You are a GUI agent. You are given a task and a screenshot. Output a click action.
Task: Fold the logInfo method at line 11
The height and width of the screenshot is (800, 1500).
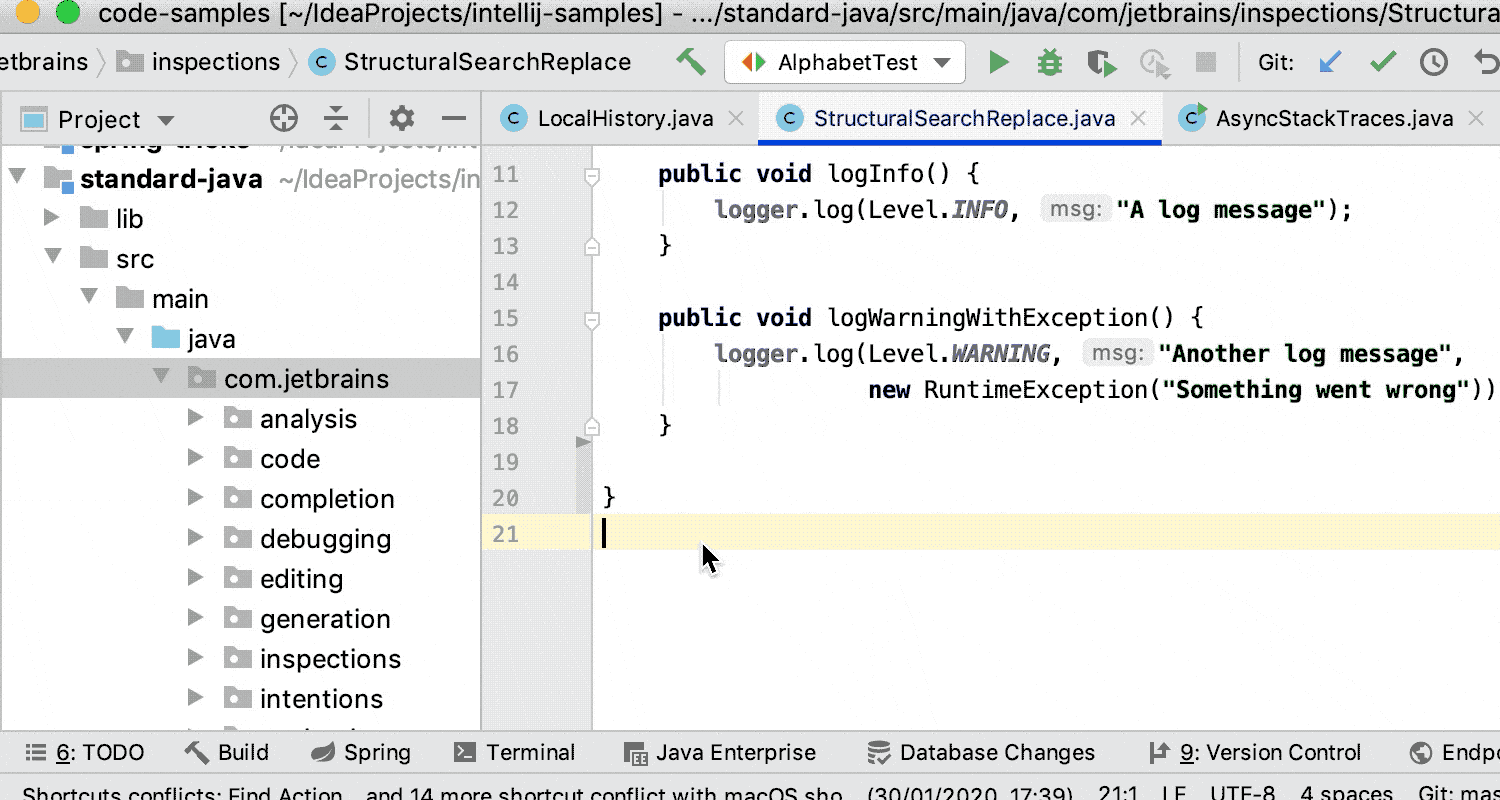[x=592, y=176]
